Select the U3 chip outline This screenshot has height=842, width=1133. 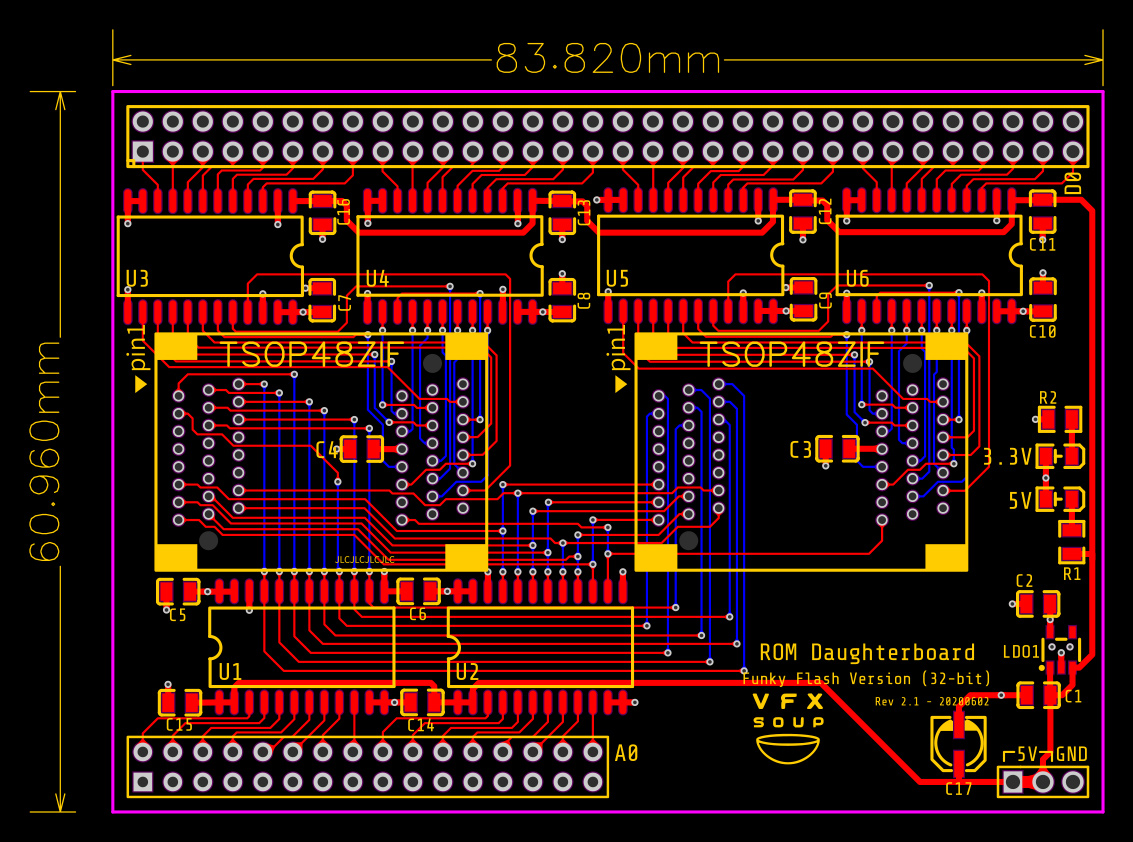tap(209, 256)
